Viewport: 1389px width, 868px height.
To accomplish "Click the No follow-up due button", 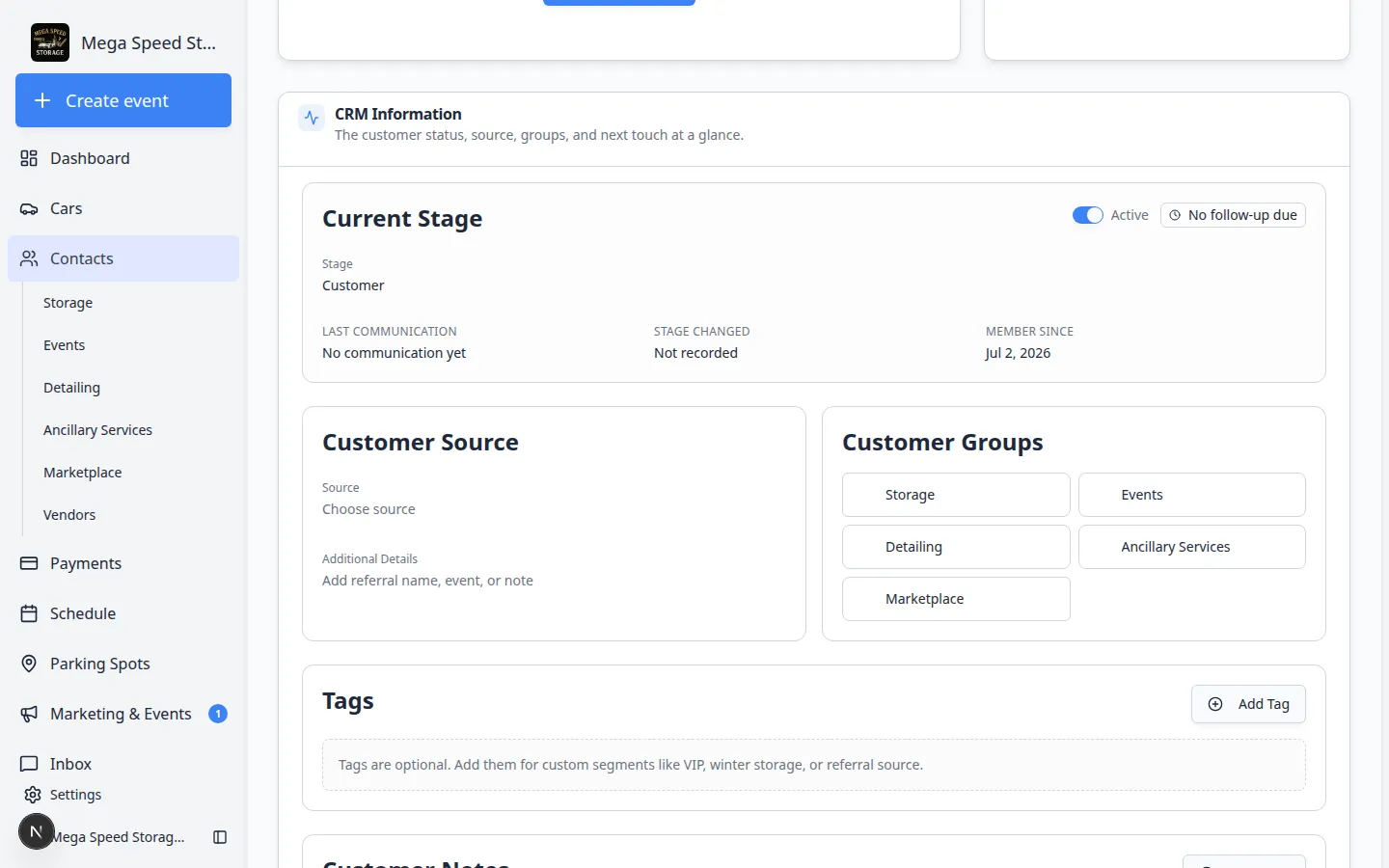I will pos(1233,215).
